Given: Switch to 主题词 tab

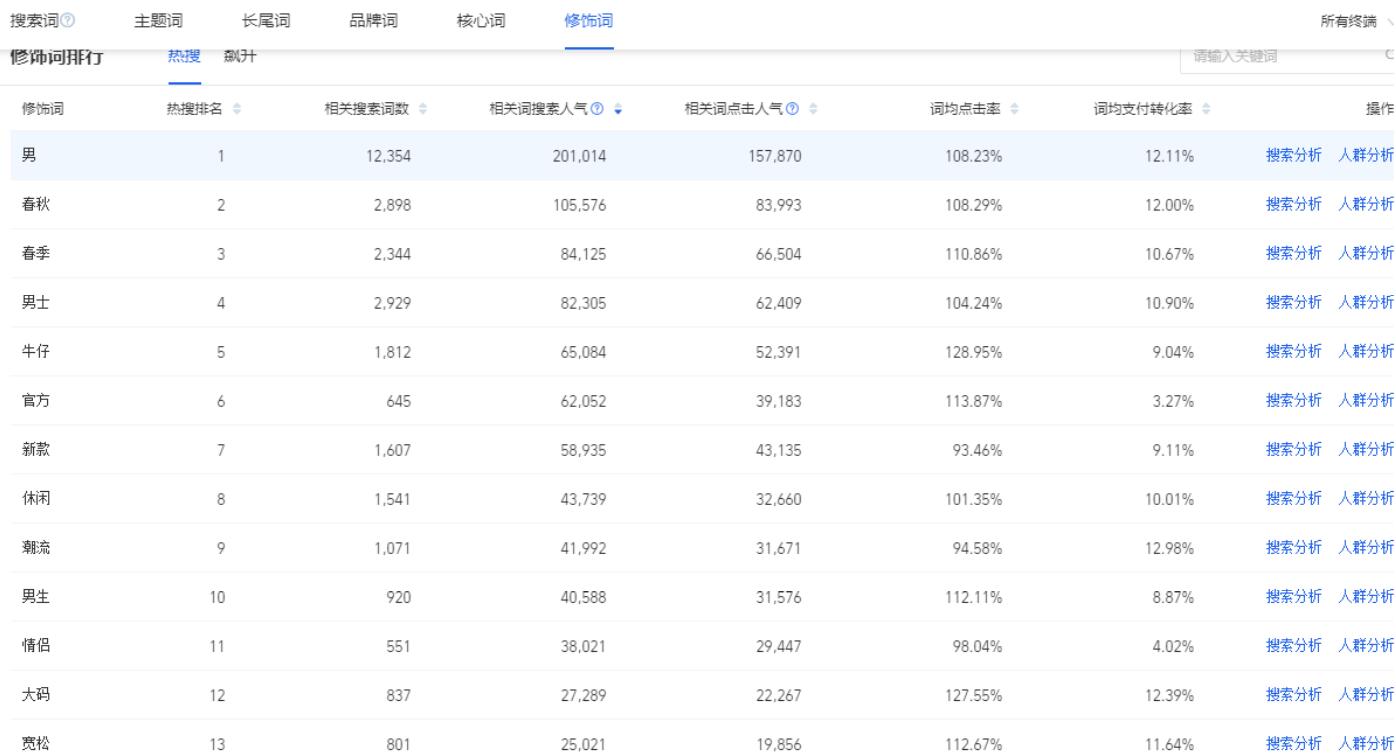Looking at the screenshot, I should (158, 22).
